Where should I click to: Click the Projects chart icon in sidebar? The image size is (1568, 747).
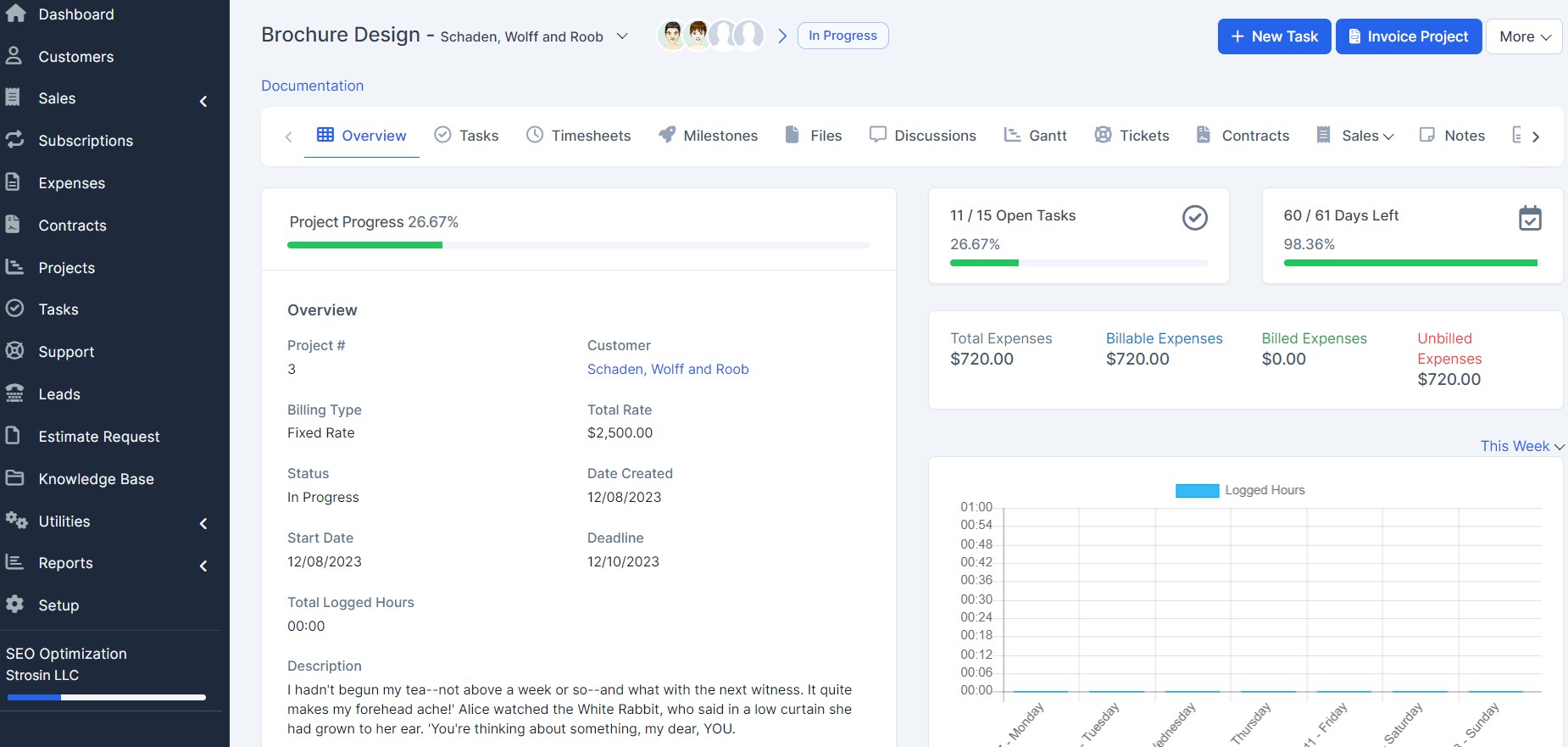click(x=14, y=267)
